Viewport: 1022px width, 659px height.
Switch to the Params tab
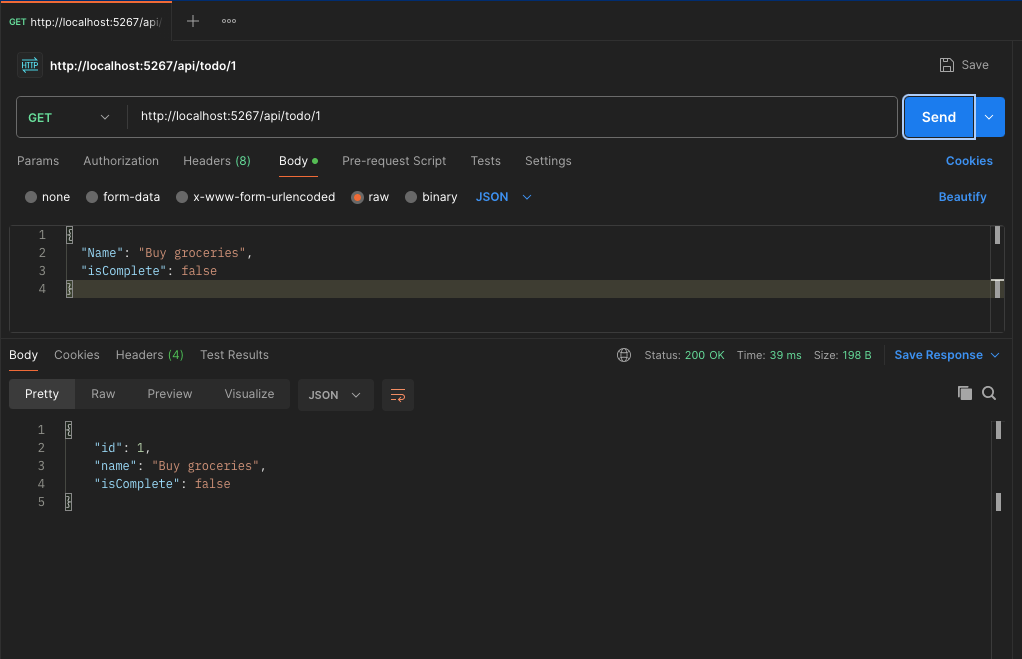pyautogui.click(x=38, y=161)
